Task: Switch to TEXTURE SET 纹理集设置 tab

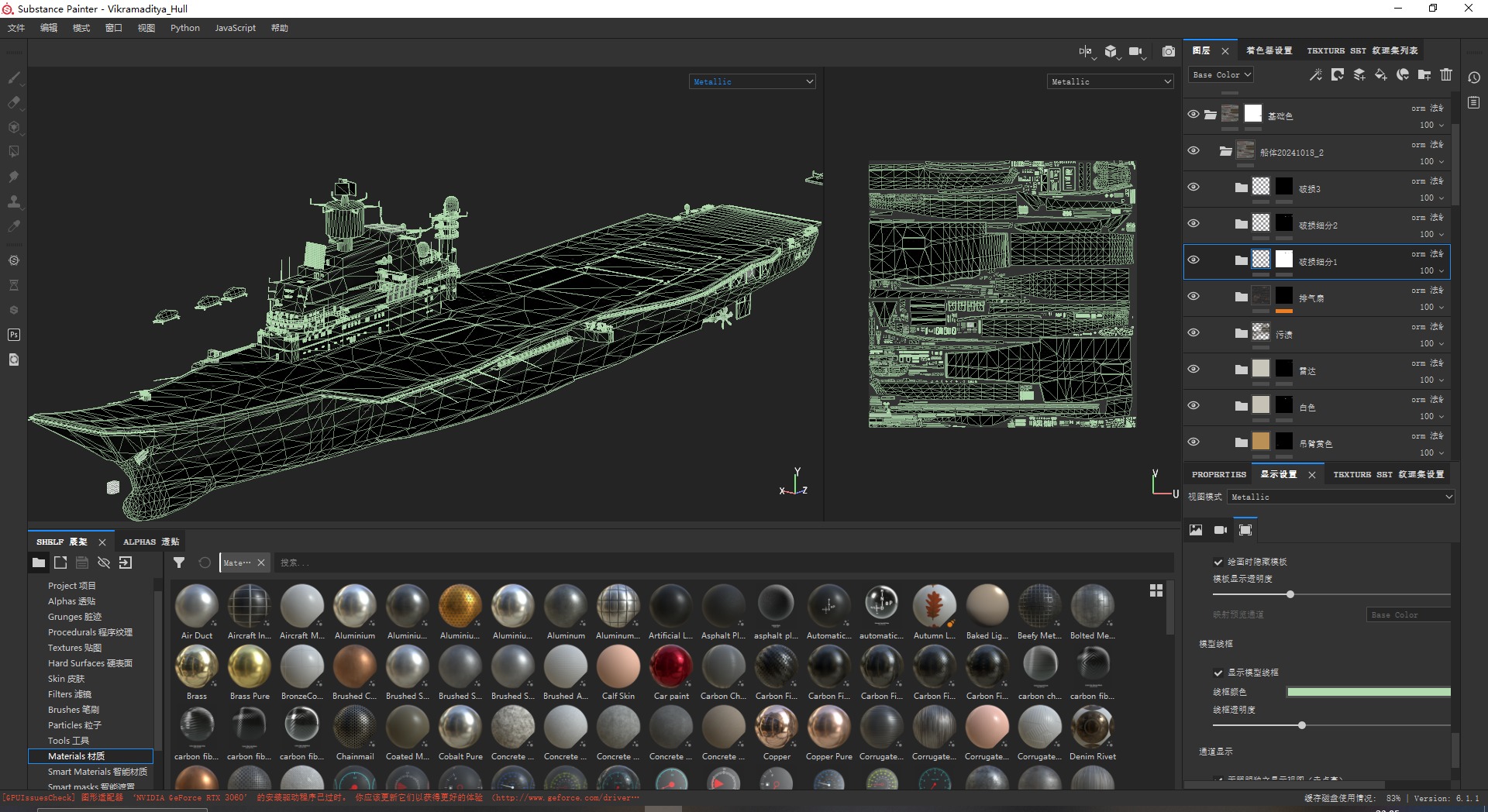Action: click(x=1389, y=474)
